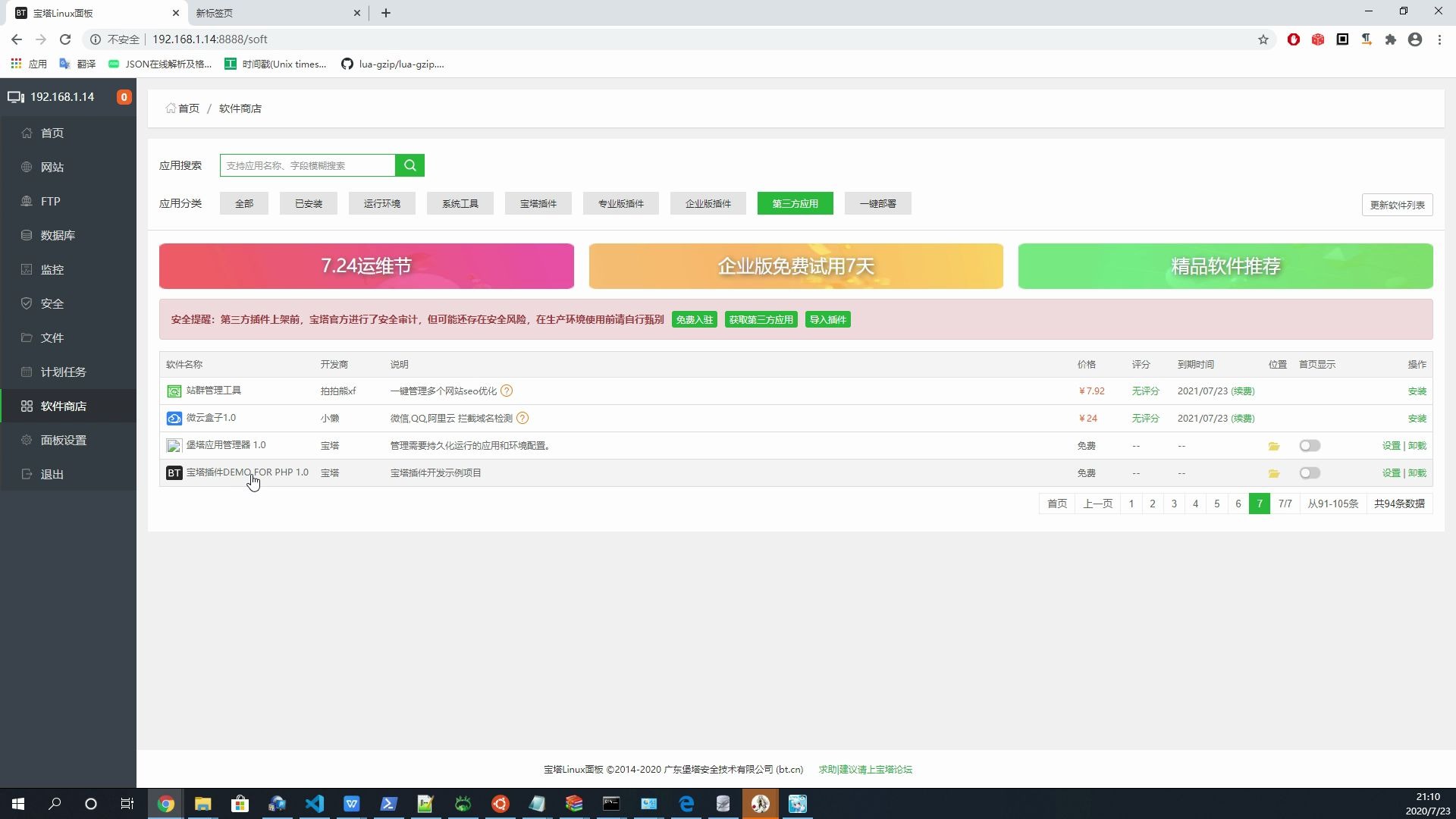The height and width of the screenshot is (819, 1456).
Task: Bookmark this page with the star icon
Action: coord(1263,39)
